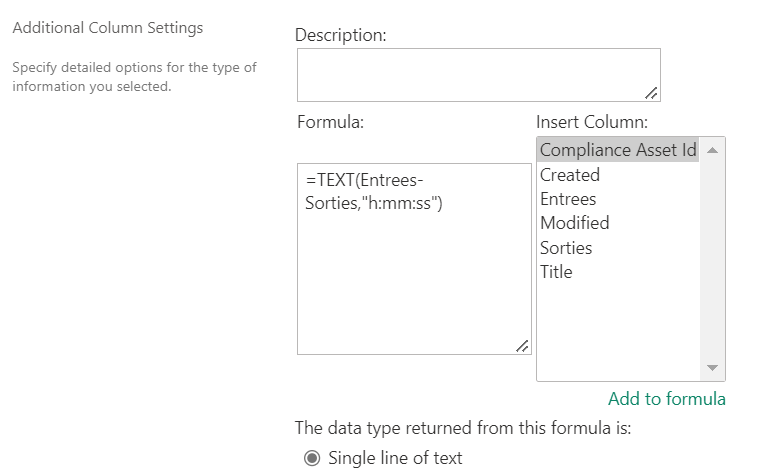Click the Insert Column label
779x471 pixels.
pos(592,122)
